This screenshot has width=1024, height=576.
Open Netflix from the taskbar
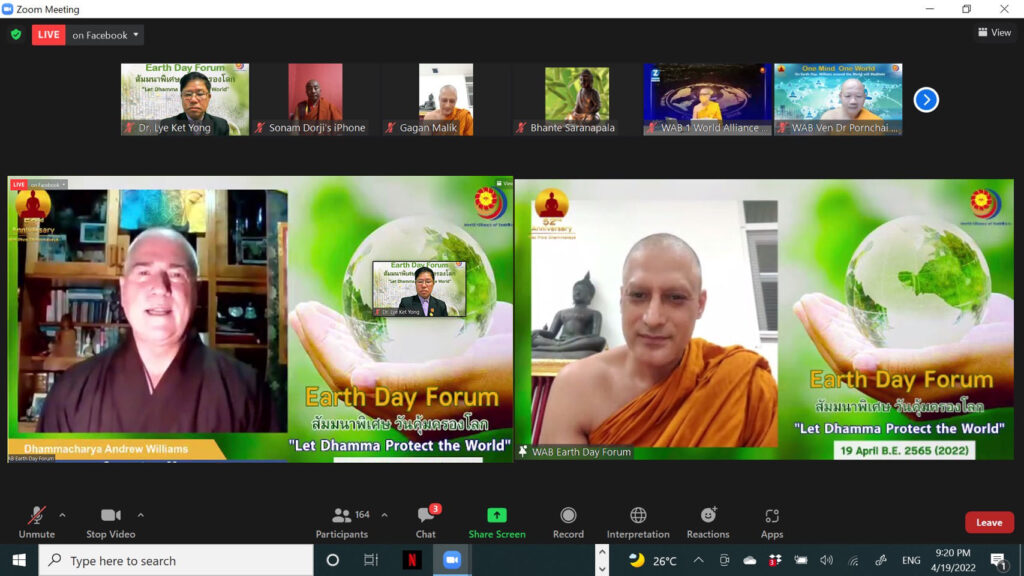412,560
